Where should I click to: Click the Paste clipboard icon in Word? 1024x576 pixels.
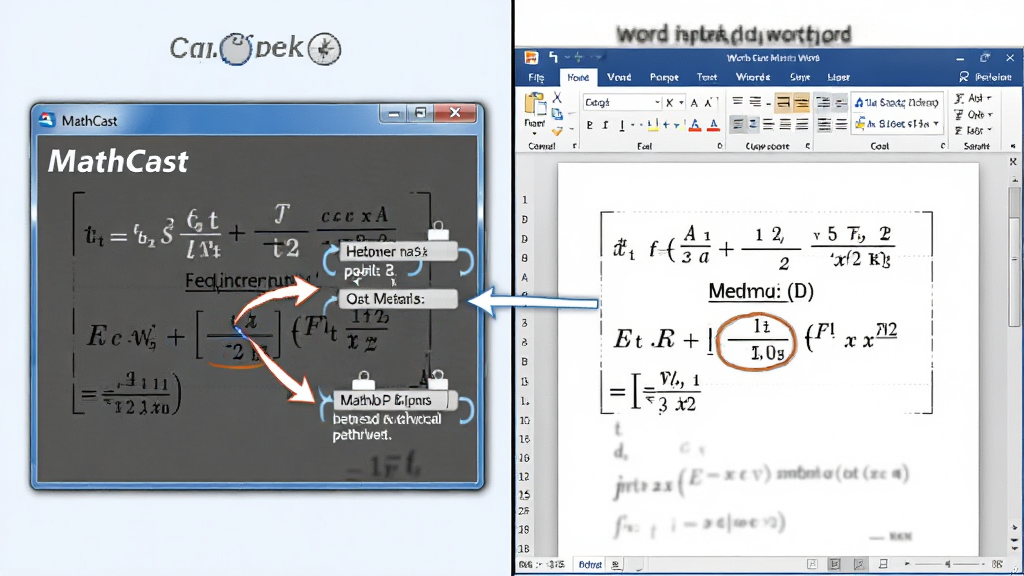tap(536, 103)
